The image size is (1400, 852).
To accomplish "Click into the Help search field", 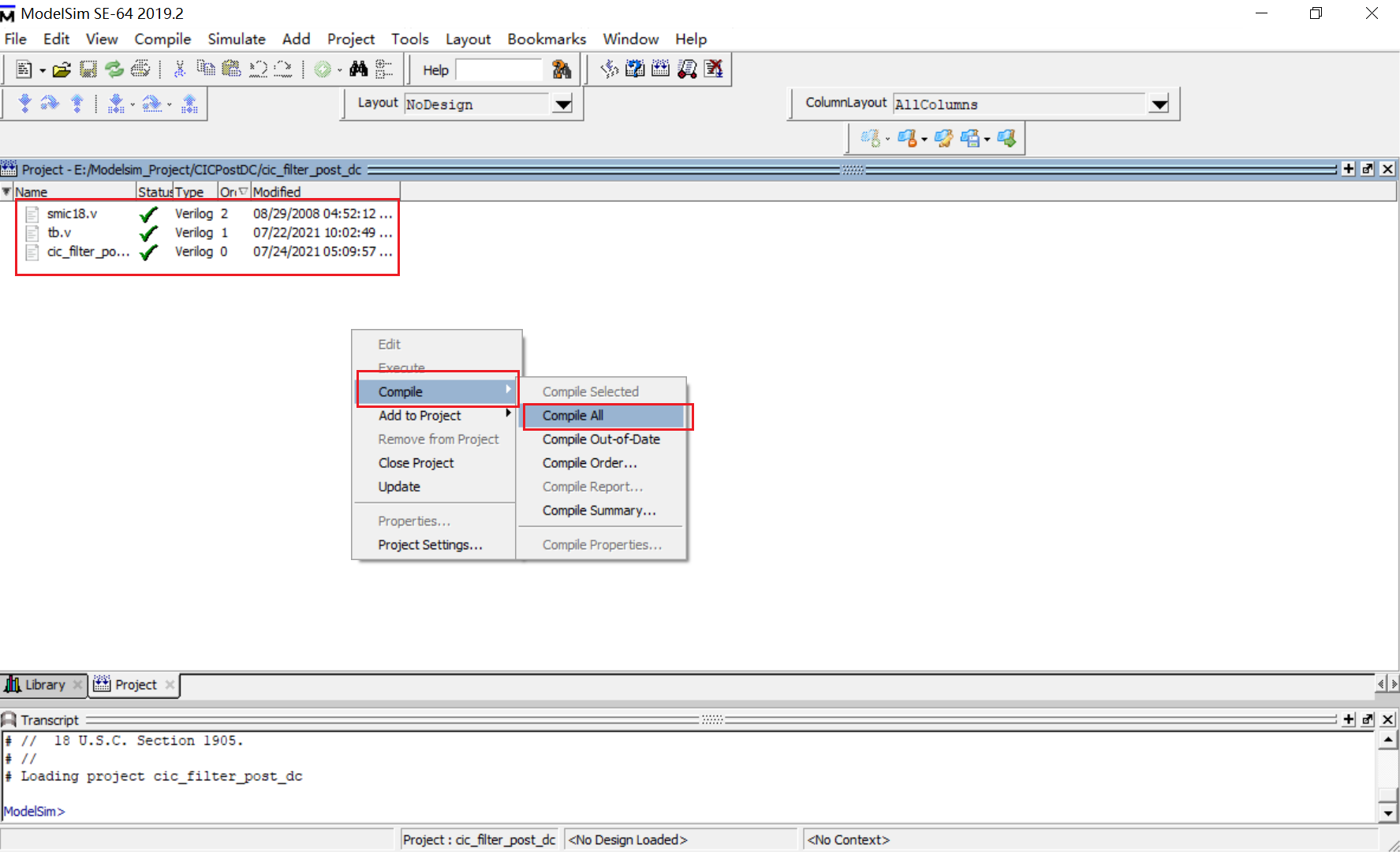I will point(499,69).
